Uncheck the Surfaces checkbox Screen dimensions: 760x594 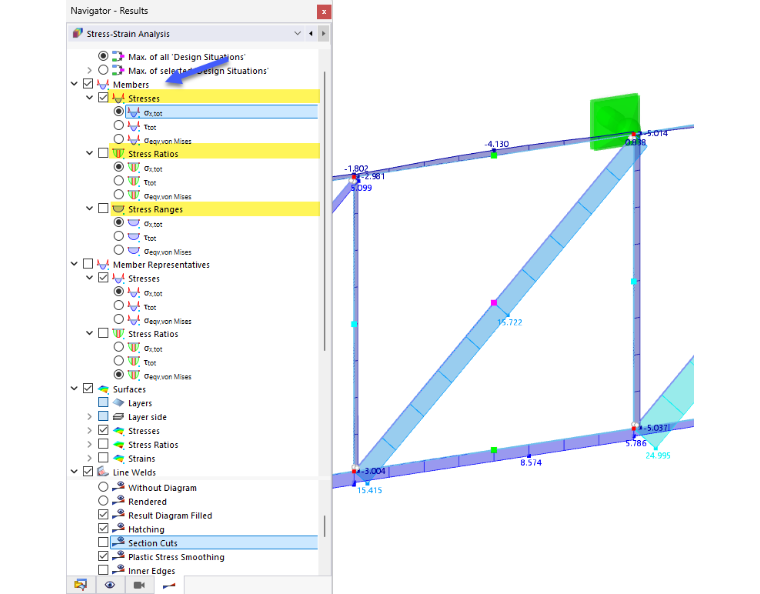[x=88, y=389]
